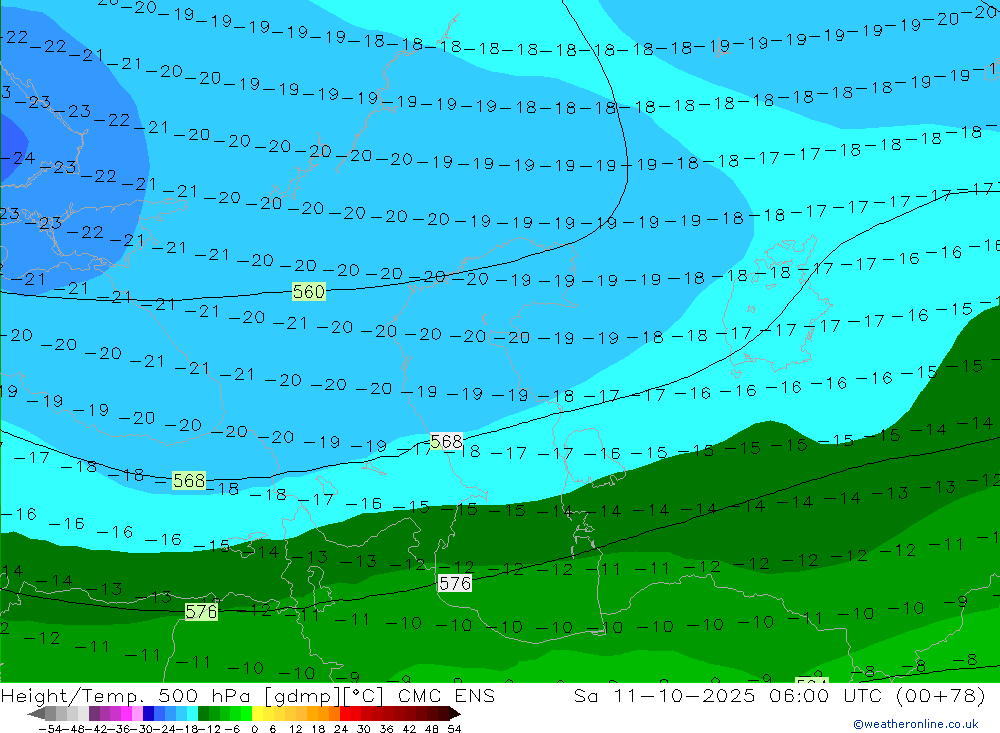The image size is (1000, 733).
Task: Click the '(00+78)' forecast hour text
Action: pos(941,695)
